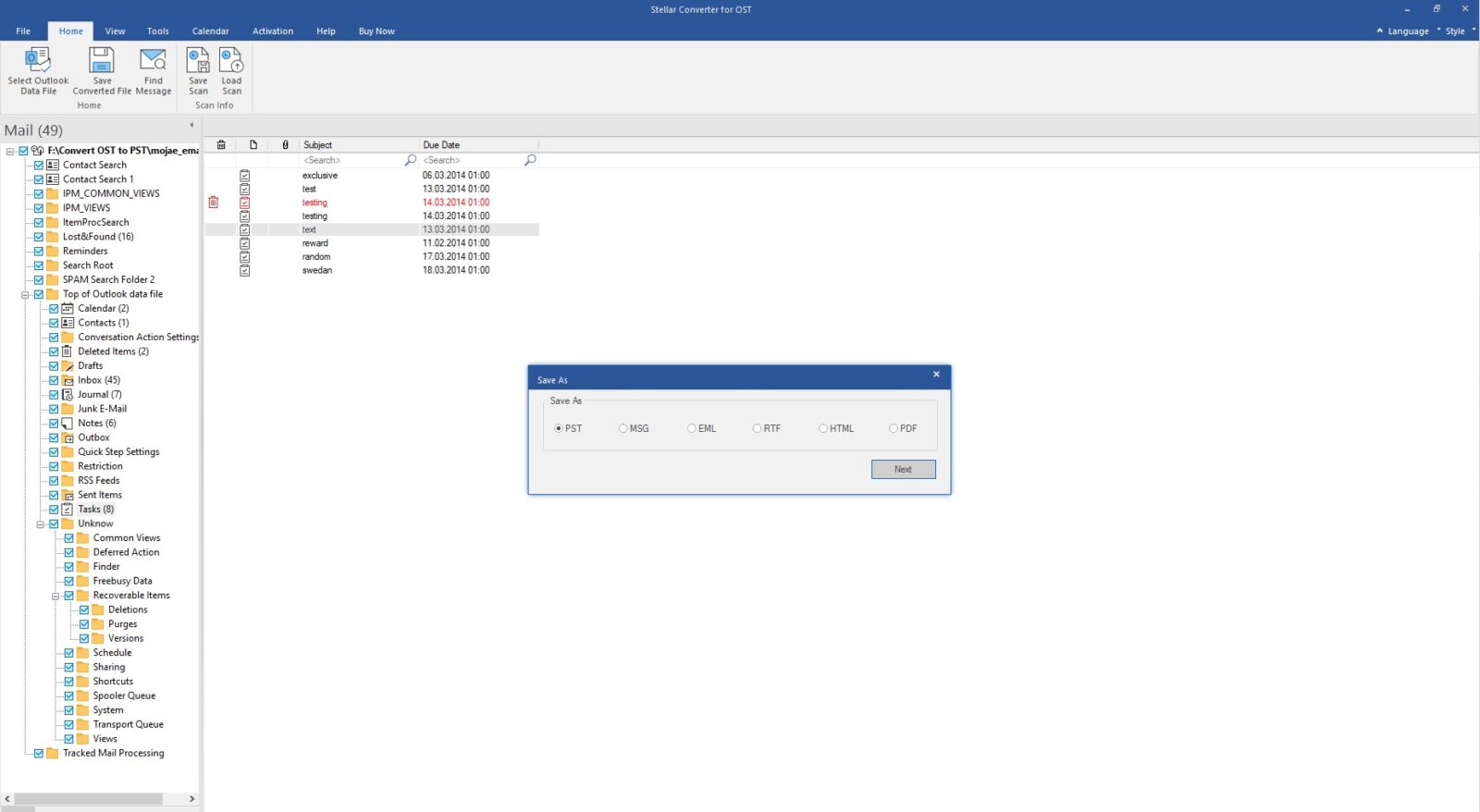Click the folder tree horizontal scrollbar
The height and width of the screenshot is (812, 1480).
(89, 799)
